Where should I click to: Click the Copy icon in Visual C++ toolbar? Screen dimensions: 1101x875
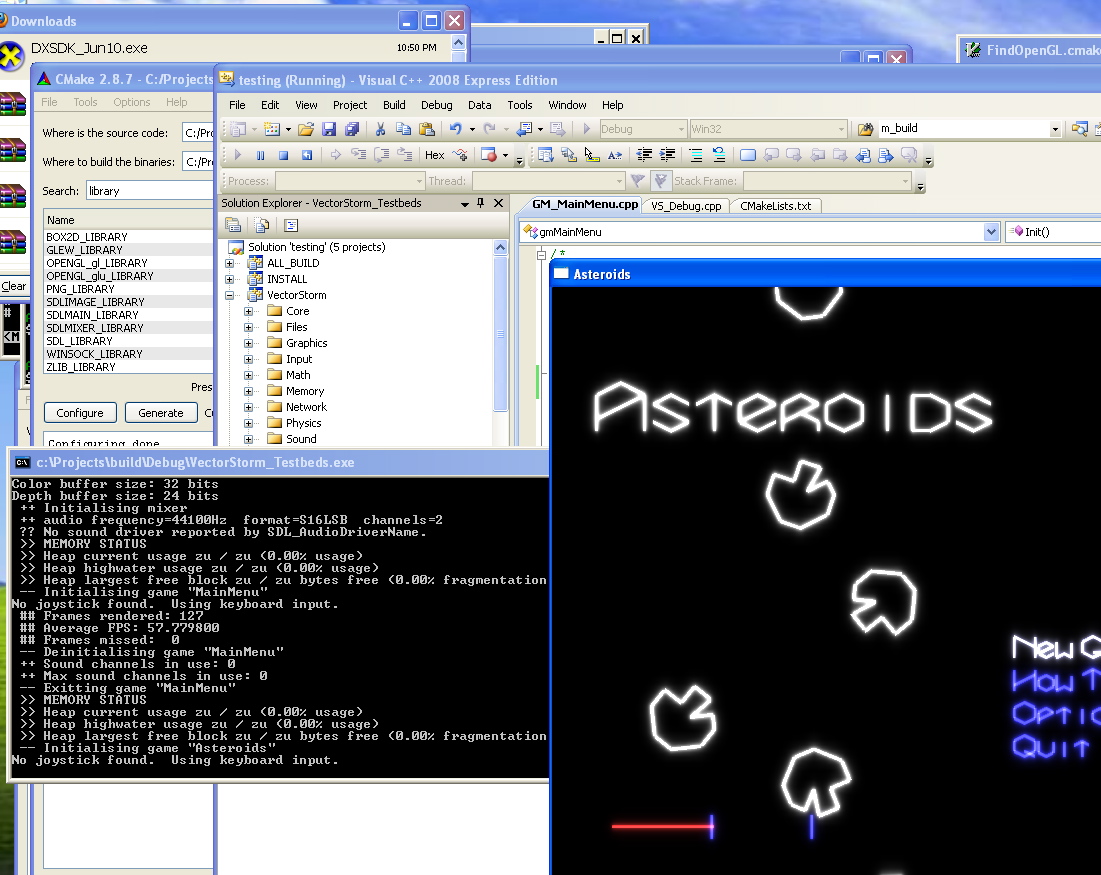tap(403, 129)
